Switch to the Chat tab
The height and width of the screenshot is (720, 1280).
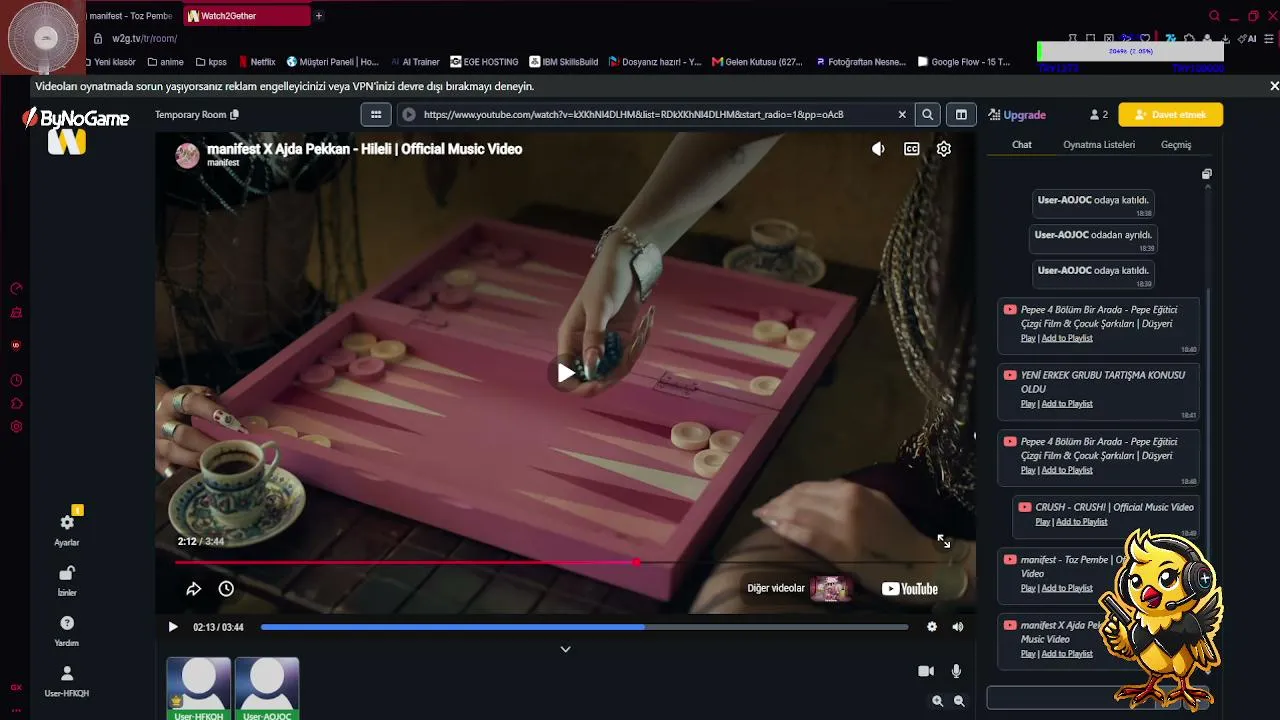1022,145
